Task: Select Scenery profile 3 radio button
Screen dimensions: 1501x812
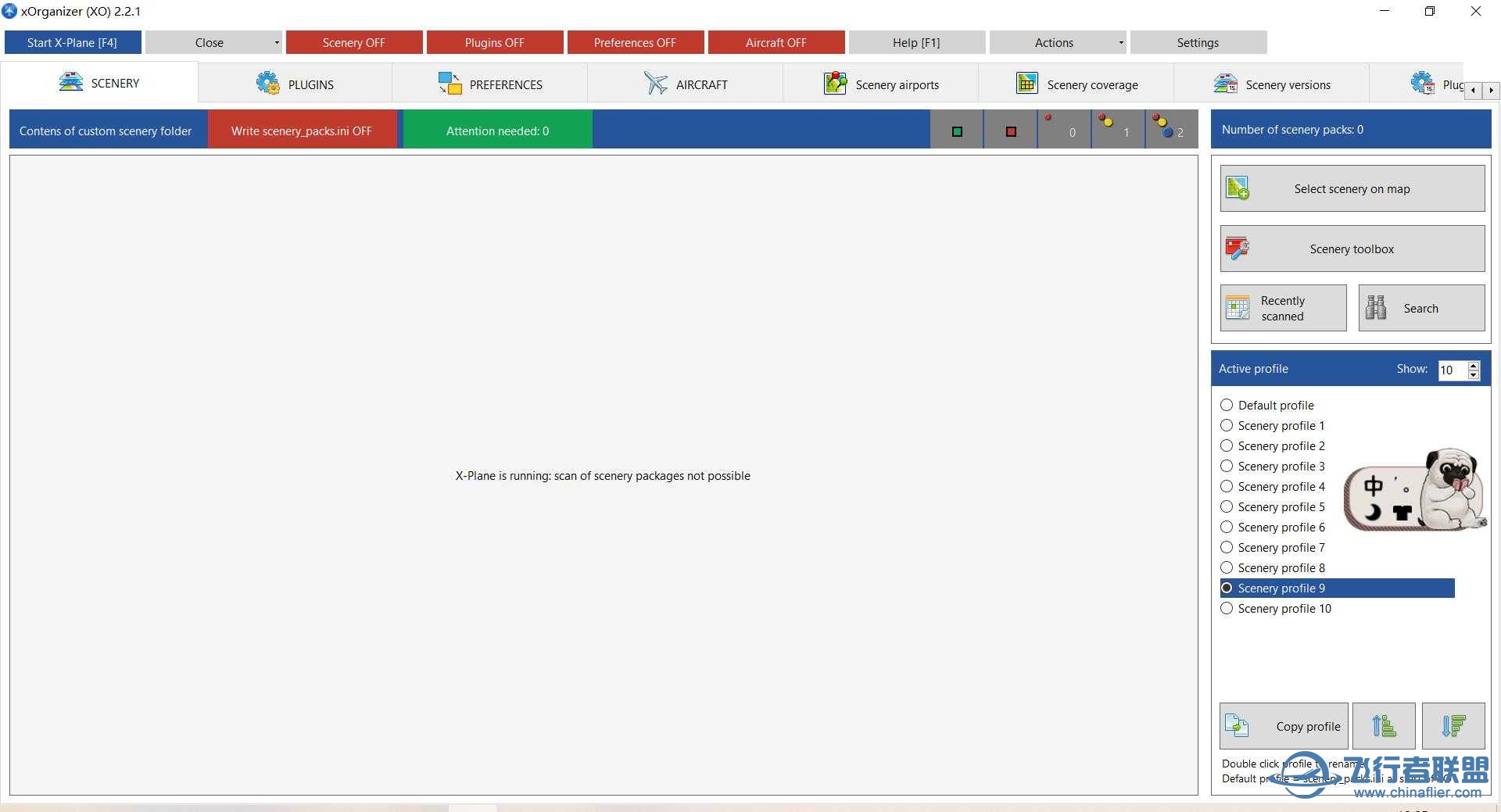Action: (x=1227, y=466)
